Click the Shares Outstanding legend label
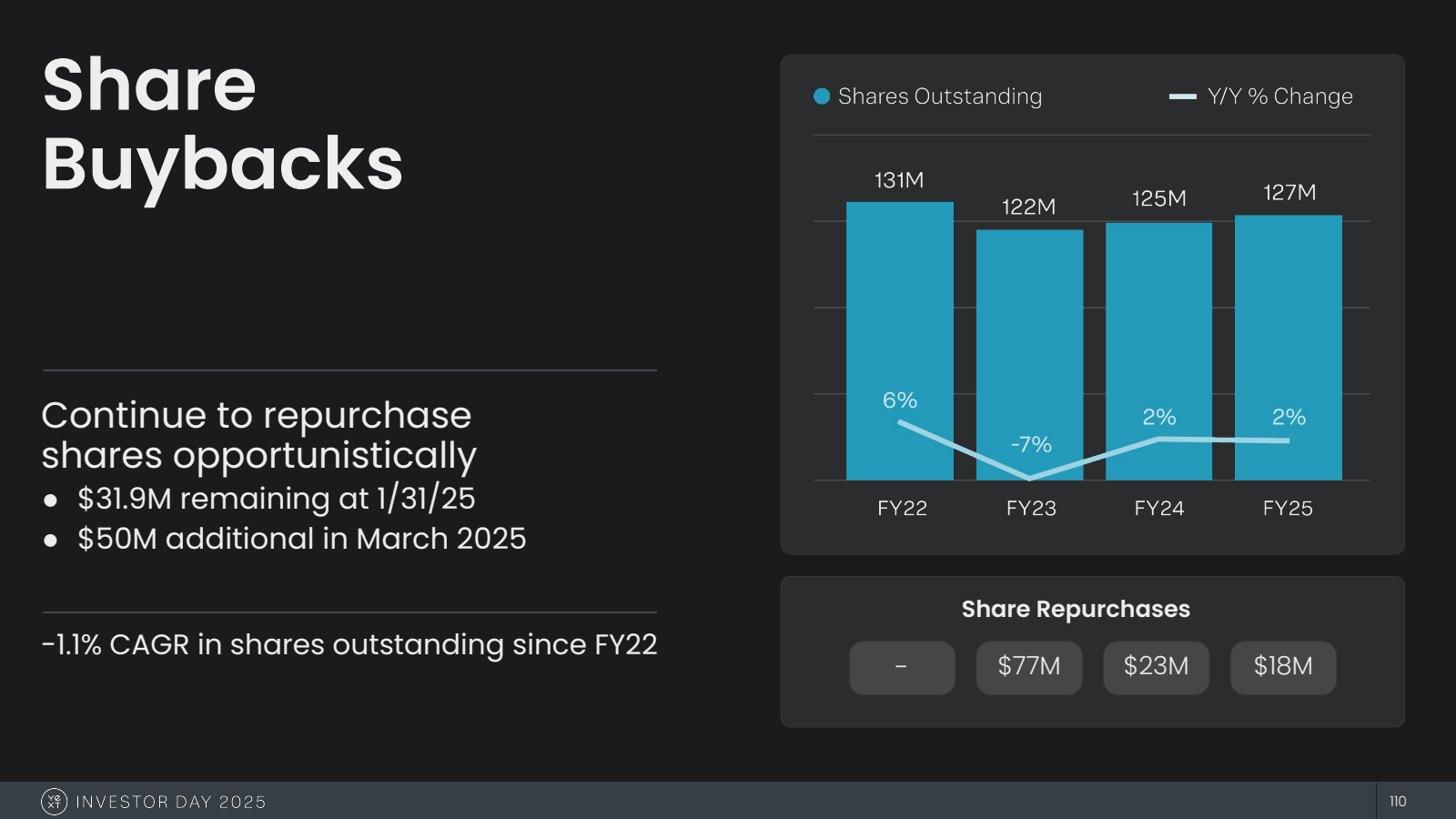This screenshot has height=819, width=1456. point(940,96)
